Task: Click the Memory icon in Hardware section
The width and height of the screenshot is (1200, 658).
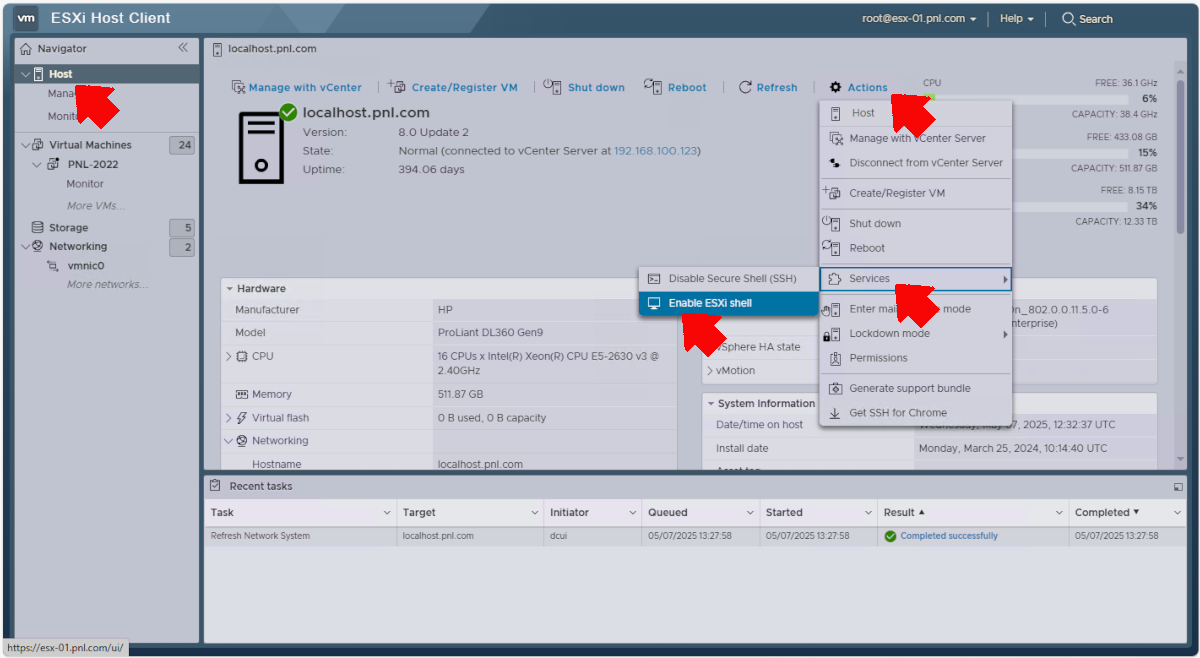Action: click(242, 394)
